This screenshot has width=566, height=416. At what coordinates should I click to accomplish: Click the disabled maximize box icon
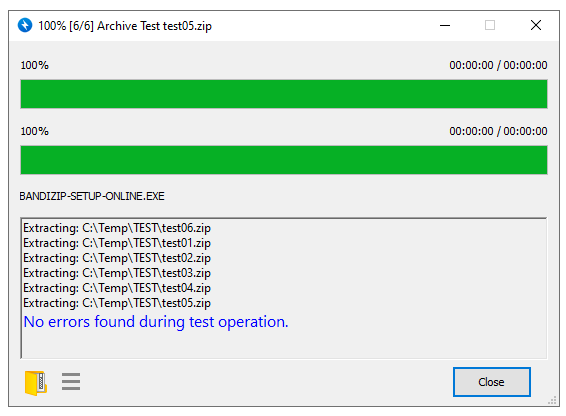490,25
